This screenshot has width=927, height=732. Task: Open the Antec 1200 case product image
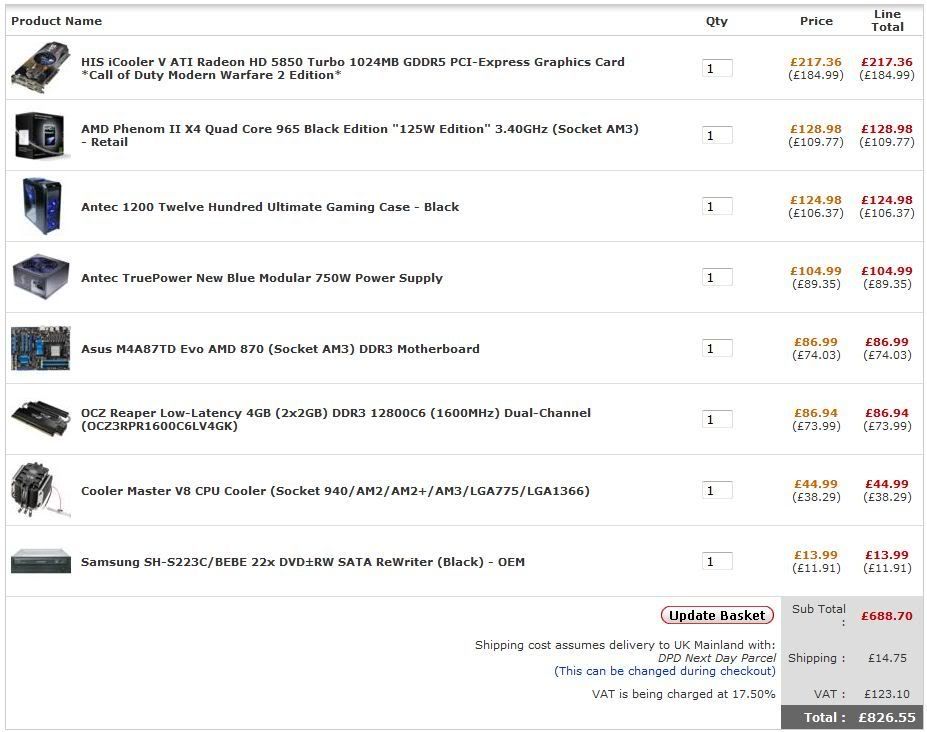pos(41,206)
